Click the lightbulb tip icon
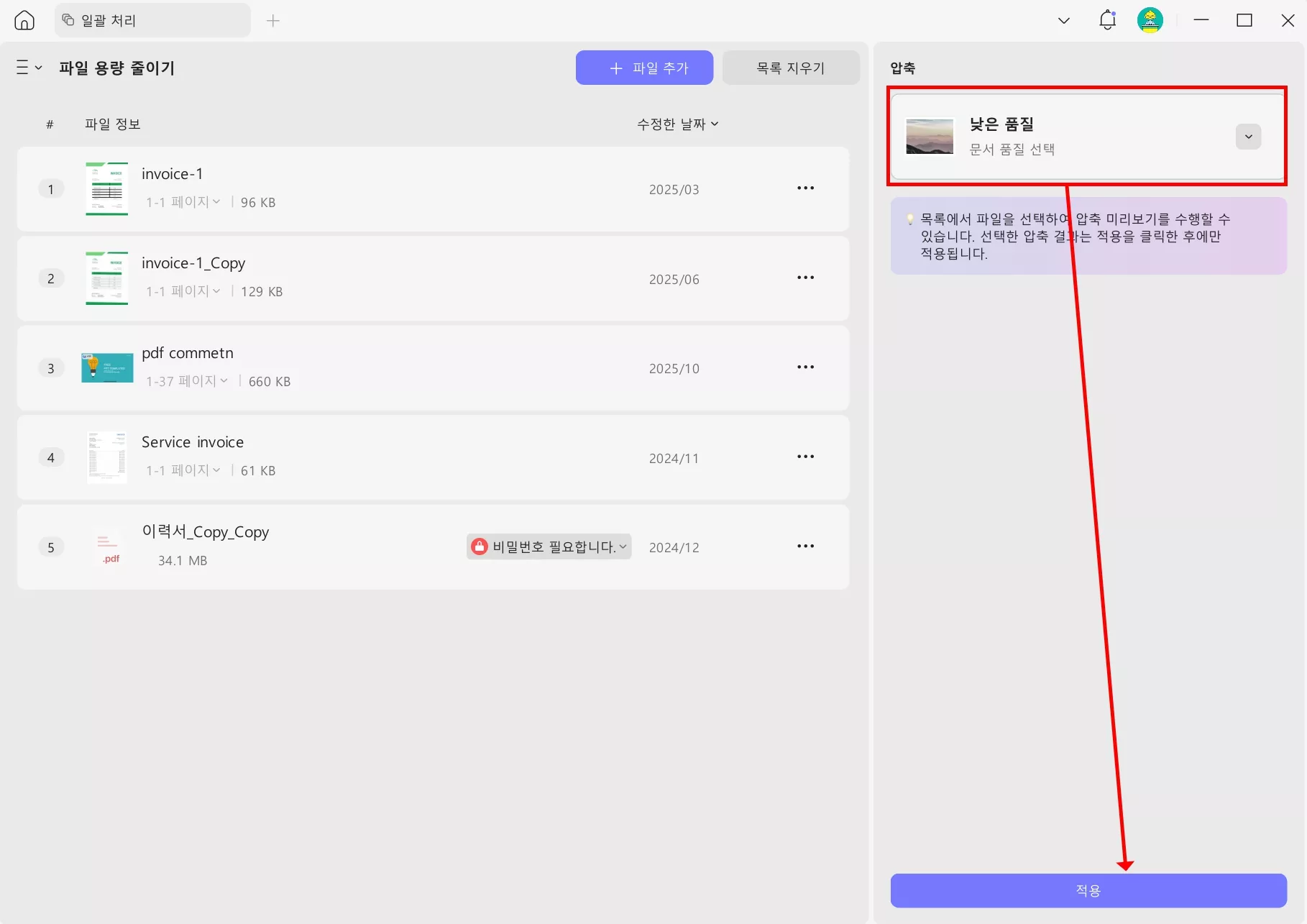This screenshot has width=1307, height=924. tap(910, 219)
